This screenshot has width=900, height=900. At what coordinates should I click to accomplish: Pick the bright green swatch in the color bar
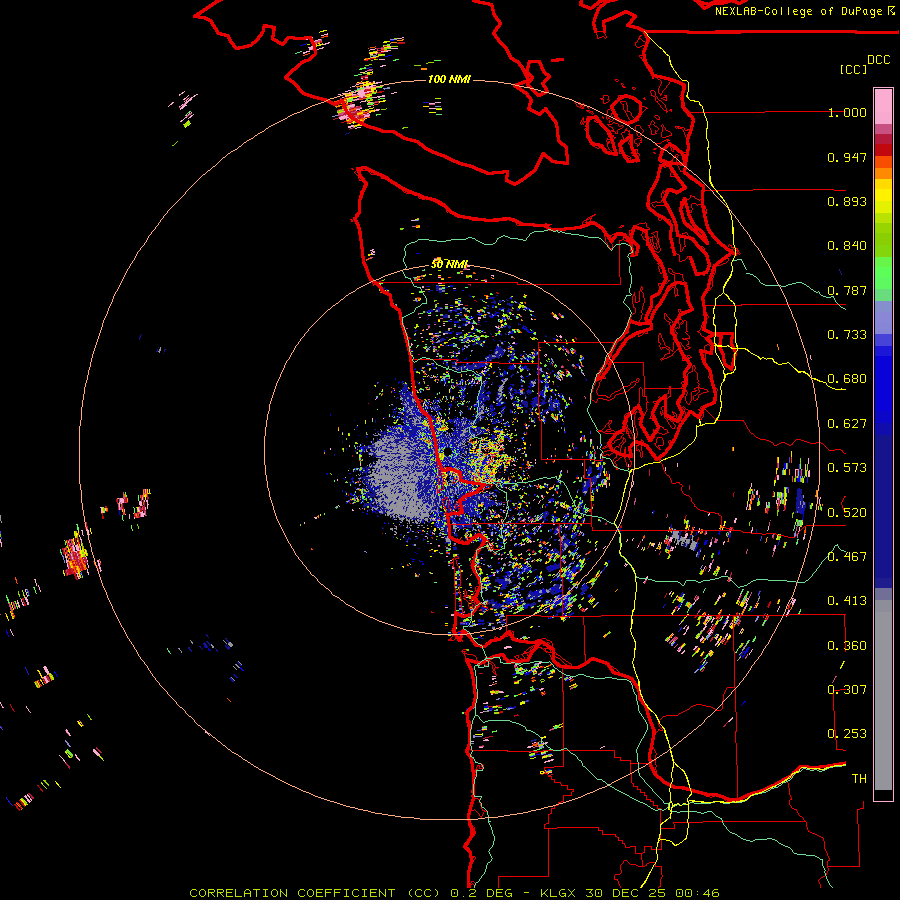[x=883, y=273]
